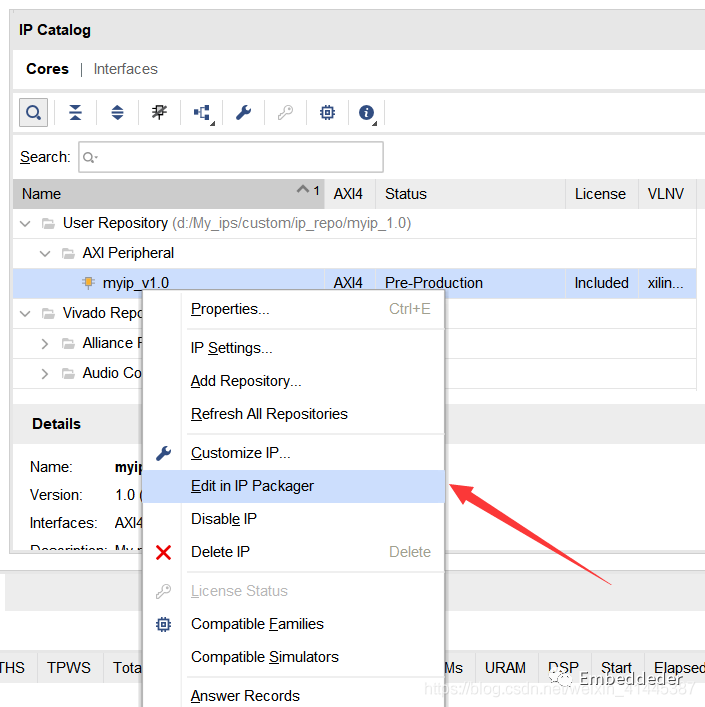Click inside the Search input field
The image size is (705, 707).
pos(235,157)
